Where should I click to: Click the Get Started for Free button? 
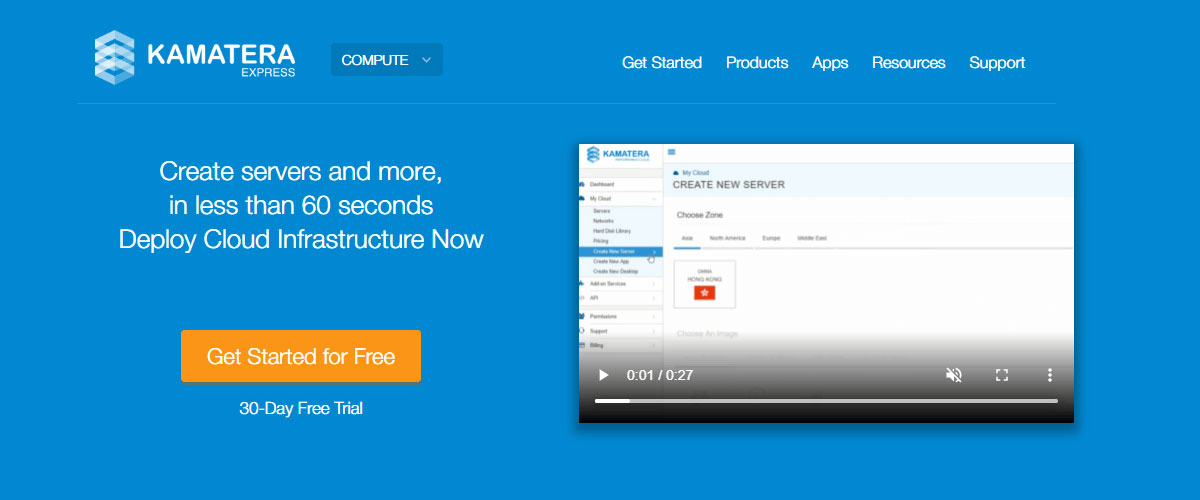coord(301,356)
